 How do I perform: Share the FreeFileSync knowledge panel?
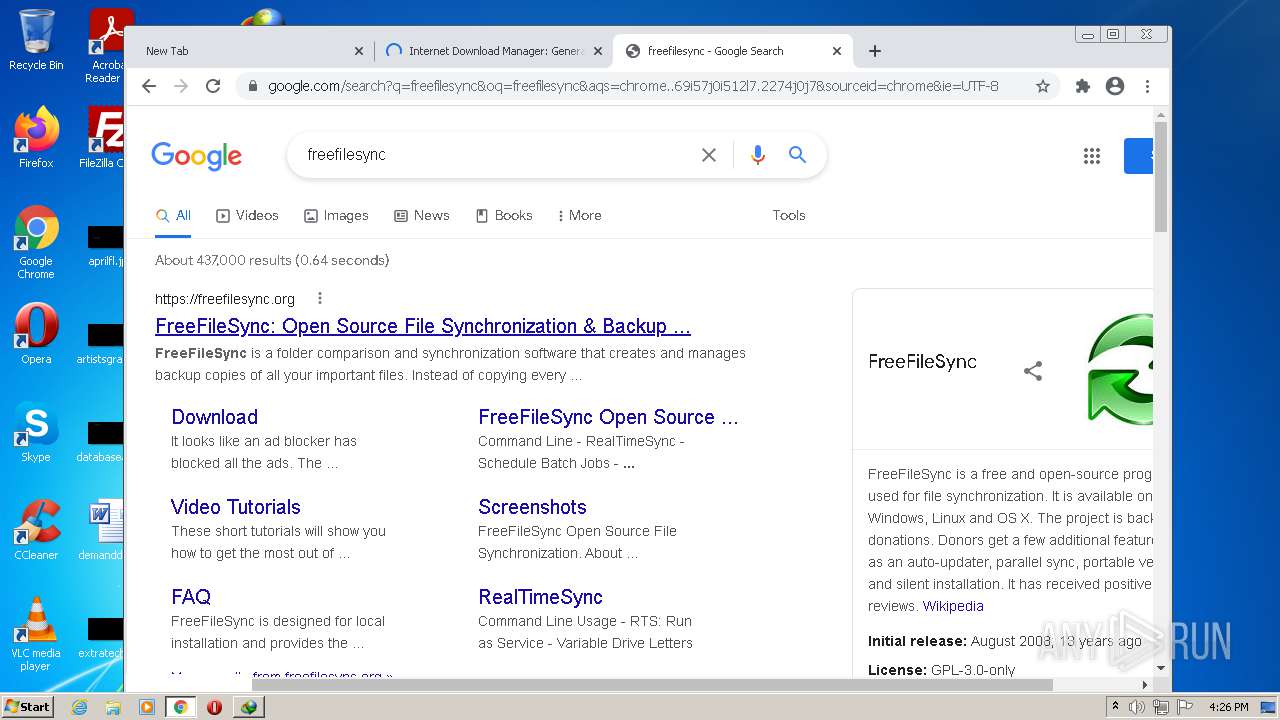click(1033, 371)
